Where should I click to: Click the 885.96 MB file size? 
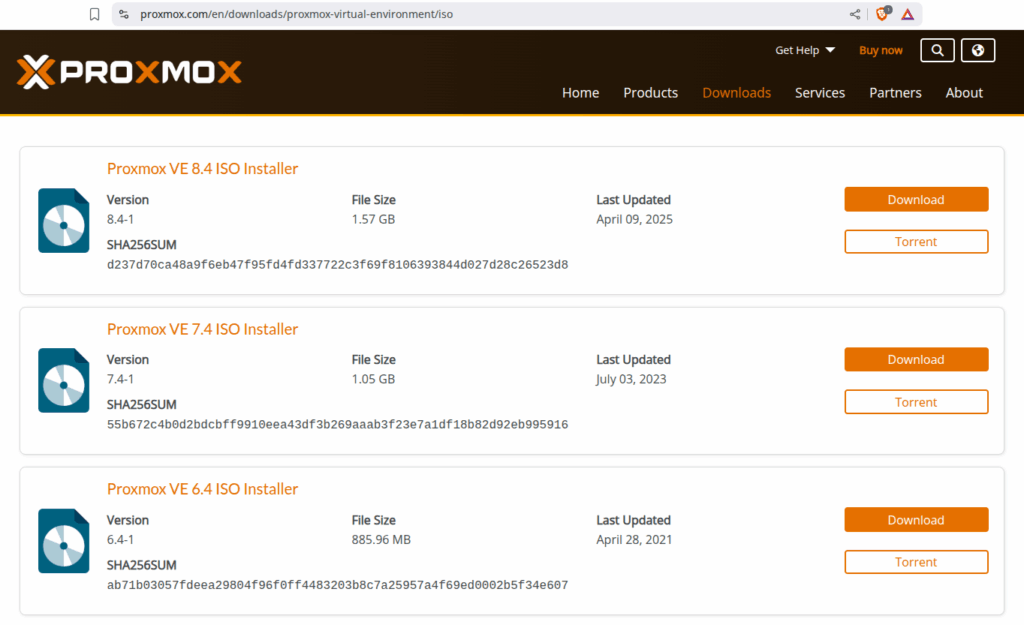click(x=381, y=540)
